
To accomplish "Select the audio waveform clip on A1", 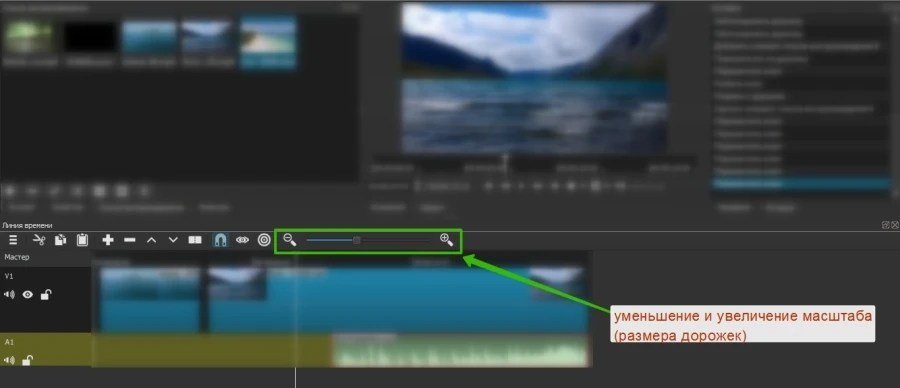I will 461,350.
